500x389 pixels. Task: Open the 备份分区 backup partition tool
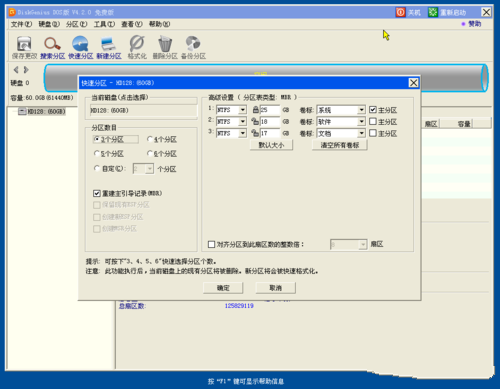(x=193, y=44)
